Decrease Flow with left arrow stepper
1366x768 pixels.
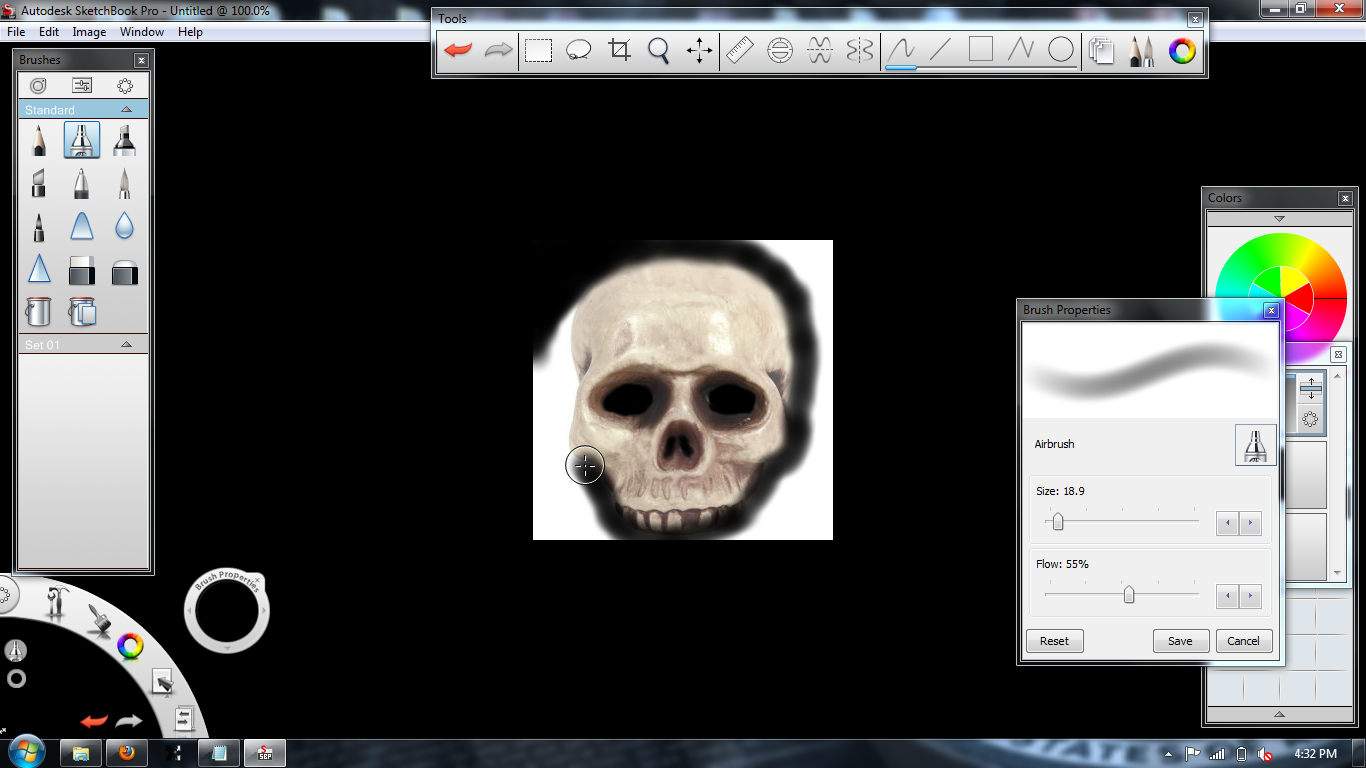click(1228, 597)
